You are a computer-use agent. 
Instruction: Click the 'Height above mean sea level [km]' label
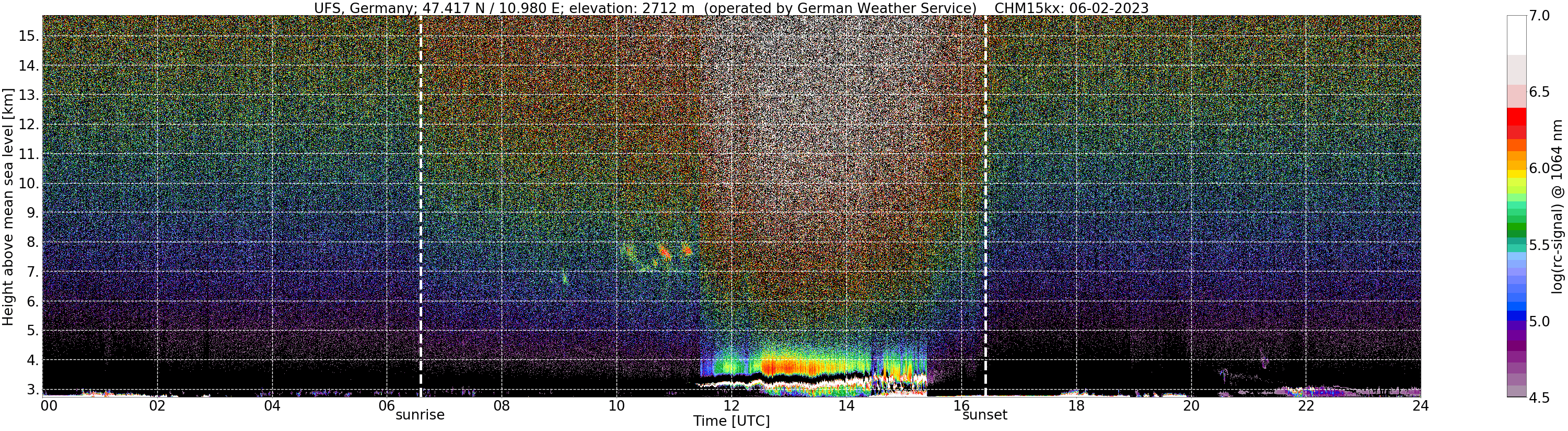tap(8, 207)
